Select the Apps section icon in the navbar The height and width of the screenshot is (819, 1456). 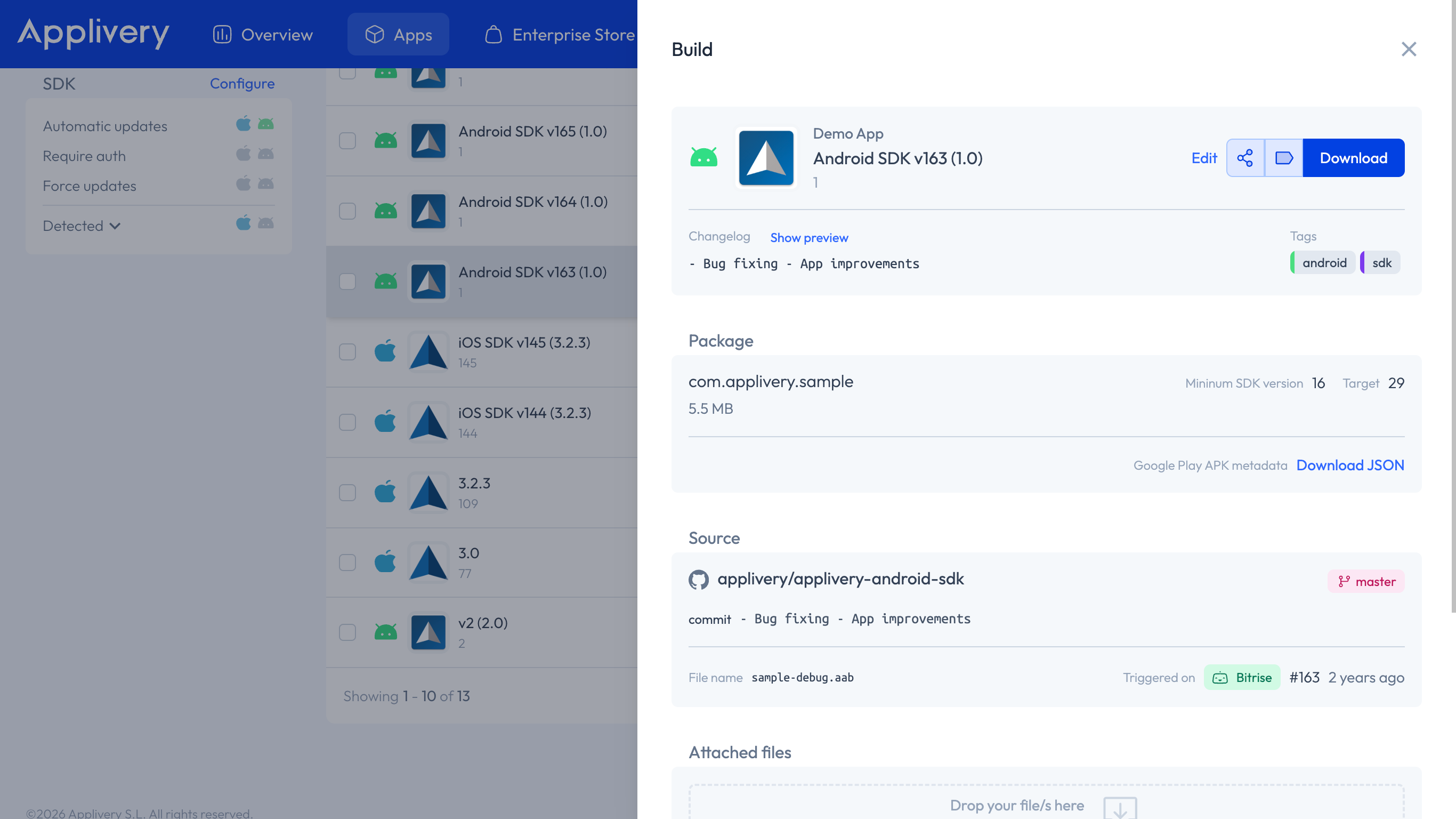pos(374,34)
